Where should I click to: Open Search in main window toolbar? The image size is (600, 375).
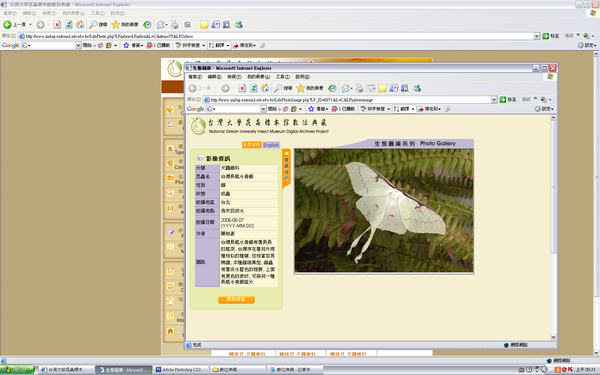(98, 25)
